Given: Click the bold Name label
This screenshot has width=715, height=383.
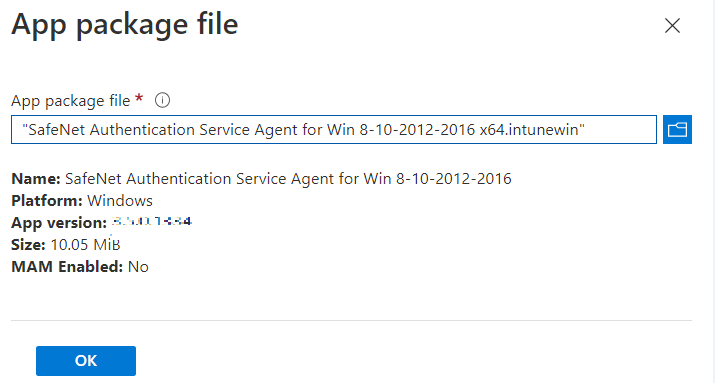Looking at the screenshot, I should [x=36, y=179].
